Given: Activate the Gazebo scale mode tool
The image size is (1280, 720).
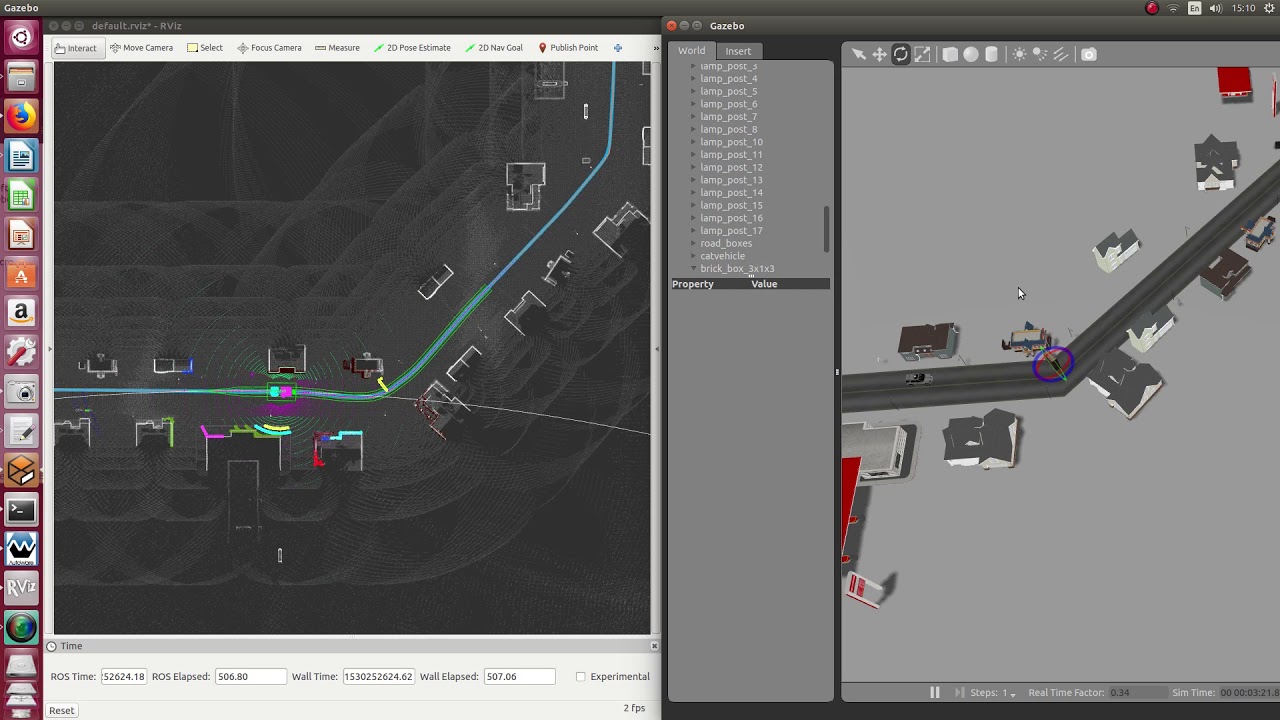Looking at the screenshot, I should click(922, 55).
